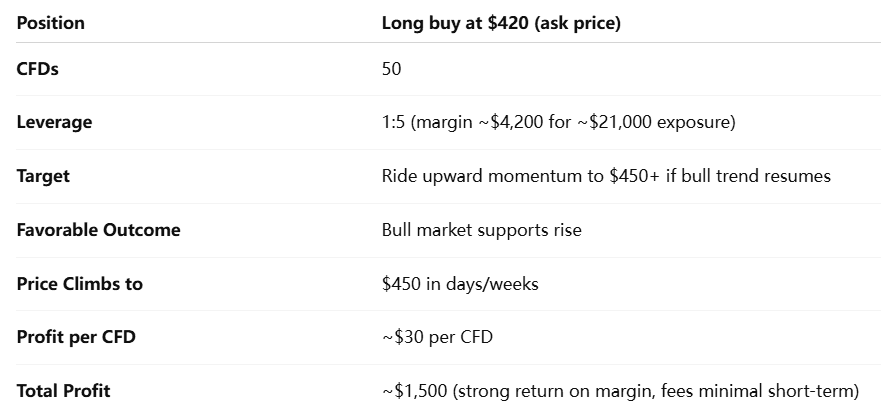Image resolution: width=881 pixels, height=420 pixels.
Task: Click the 'Ride upward momentum' target text
Action: tap(465, 176)
